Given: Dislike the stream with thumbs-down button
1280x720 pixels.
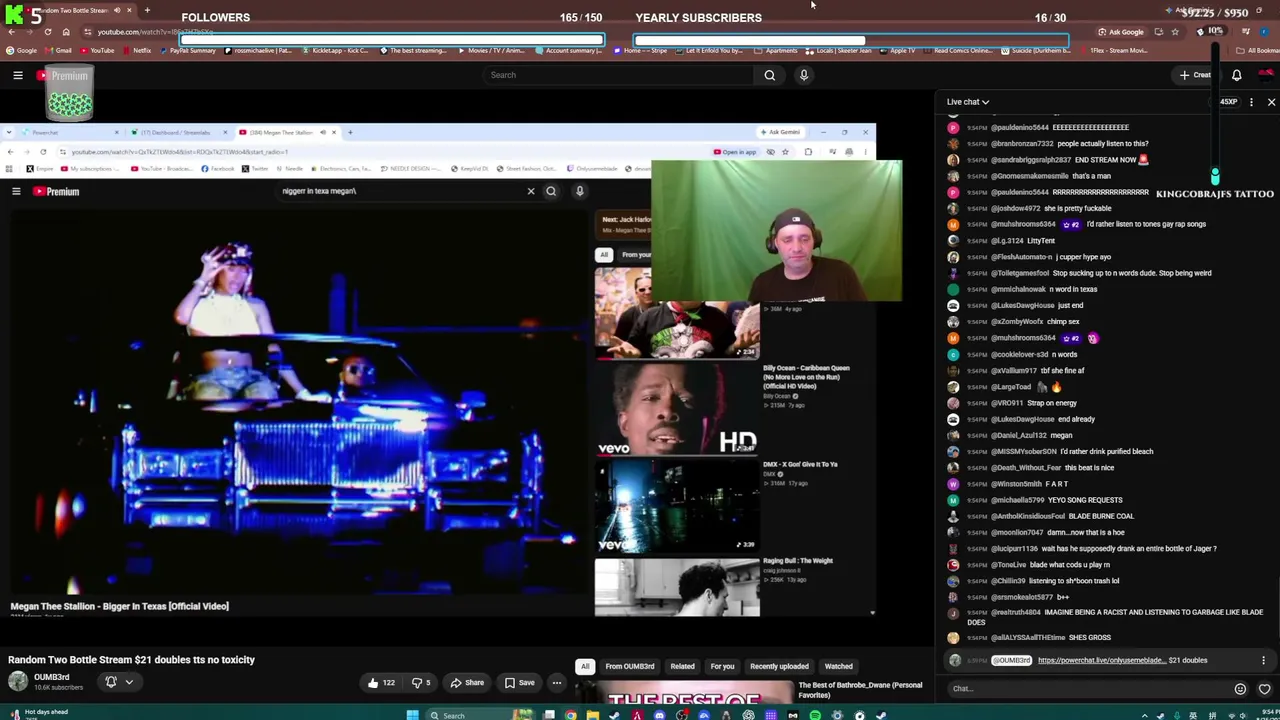Looking at the screenshot, I should [x=421, y=683].
